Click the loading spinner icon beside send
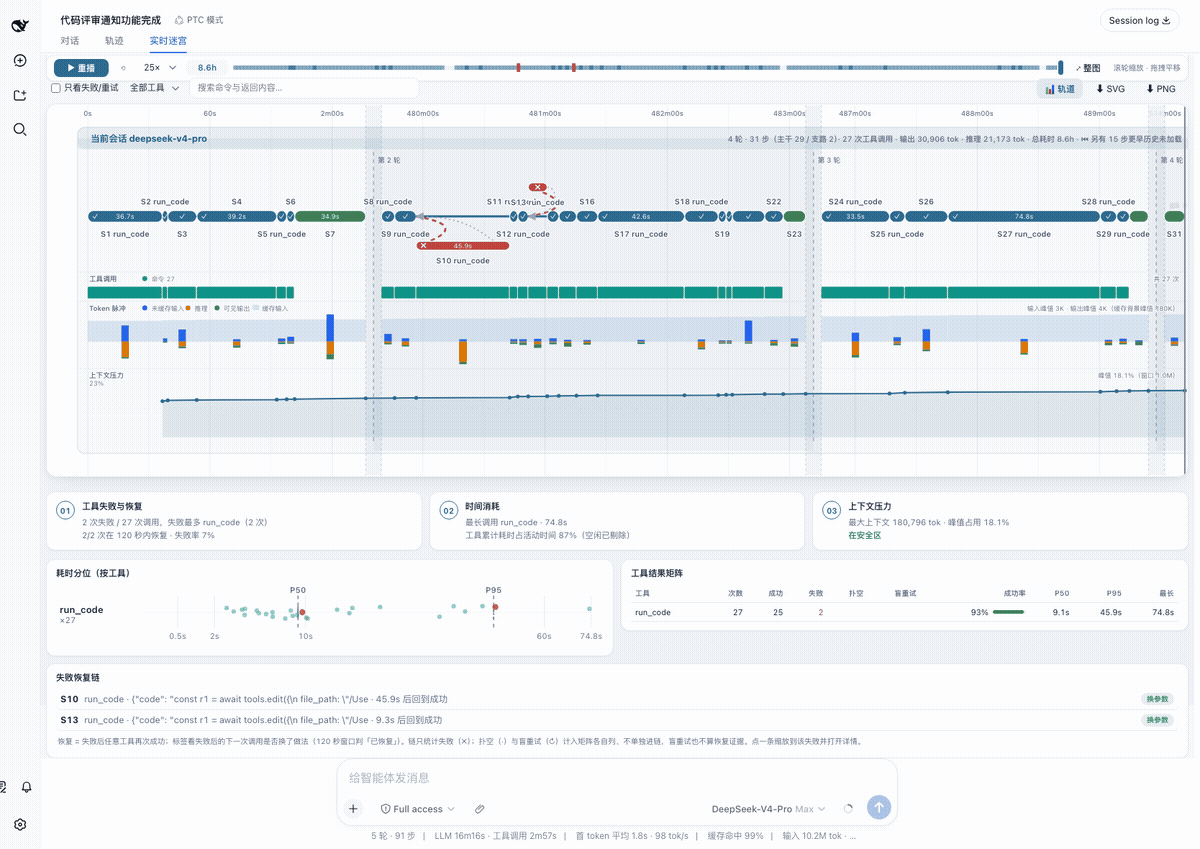The width and height of the screenshot is (1200, 849). click(848, 809)
